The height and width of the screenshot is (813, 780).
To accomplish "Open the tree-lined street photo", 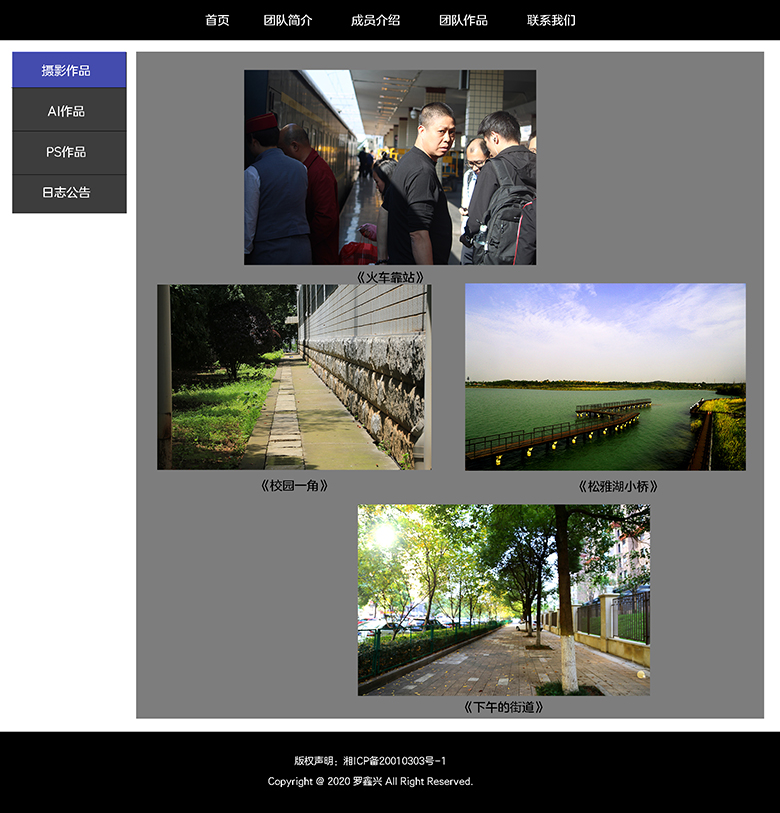I will tap(504, 600).
